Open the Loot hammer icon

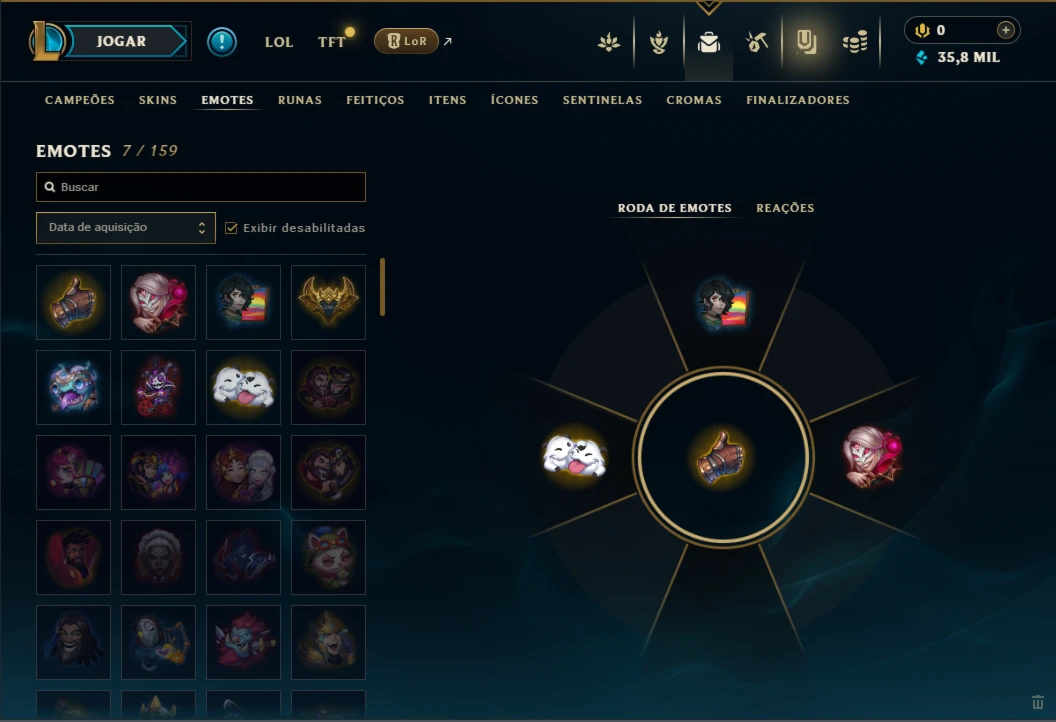757,42
